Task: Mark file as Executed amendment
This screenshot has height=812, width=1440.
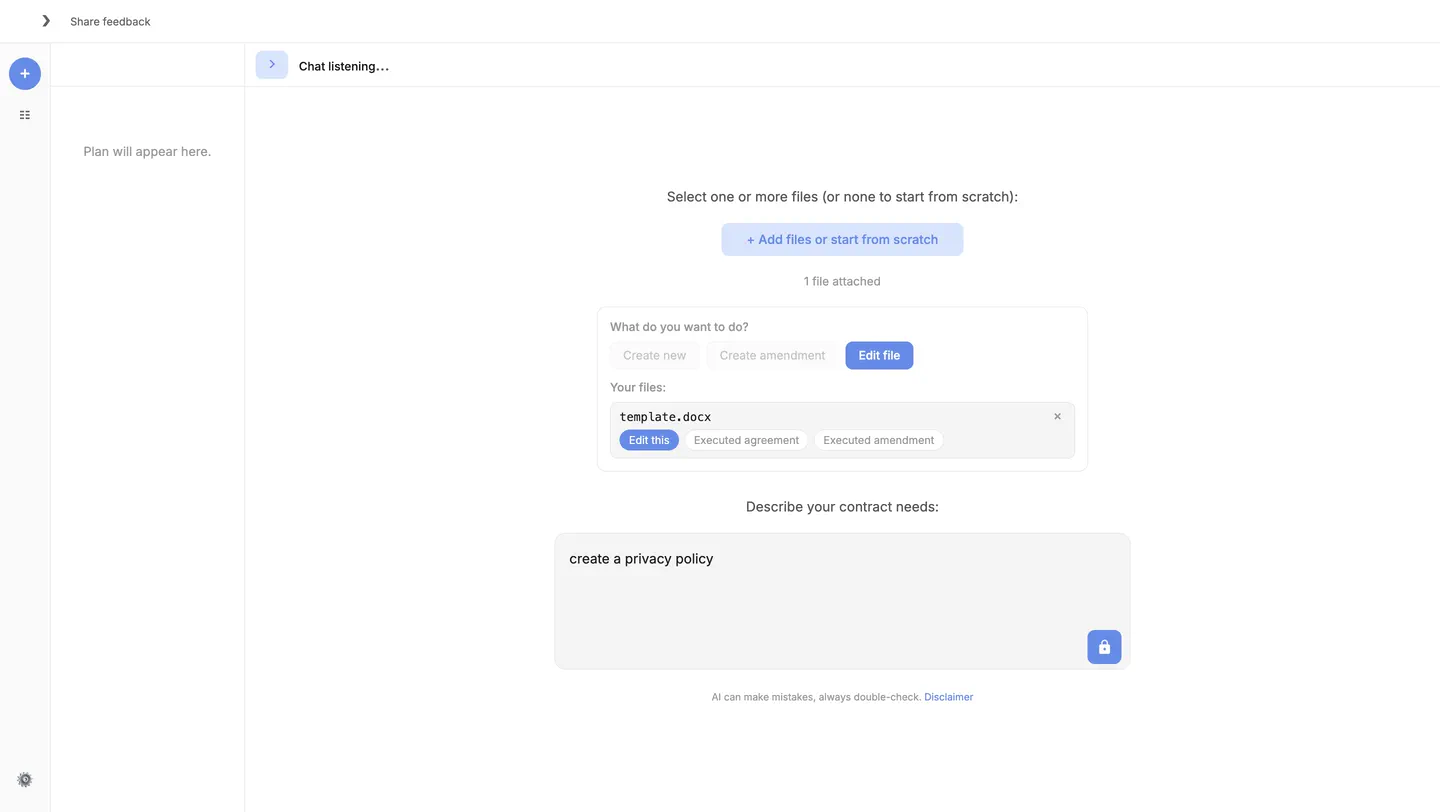Action: click(878, 440)
